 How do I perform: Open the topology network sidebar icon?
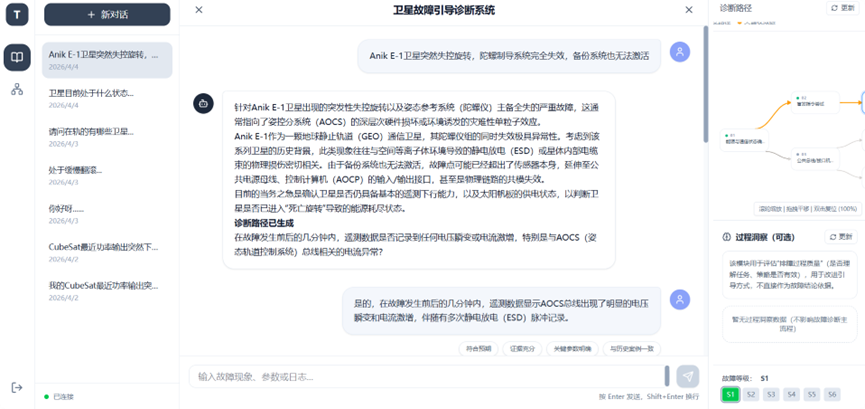pos(17,89)
